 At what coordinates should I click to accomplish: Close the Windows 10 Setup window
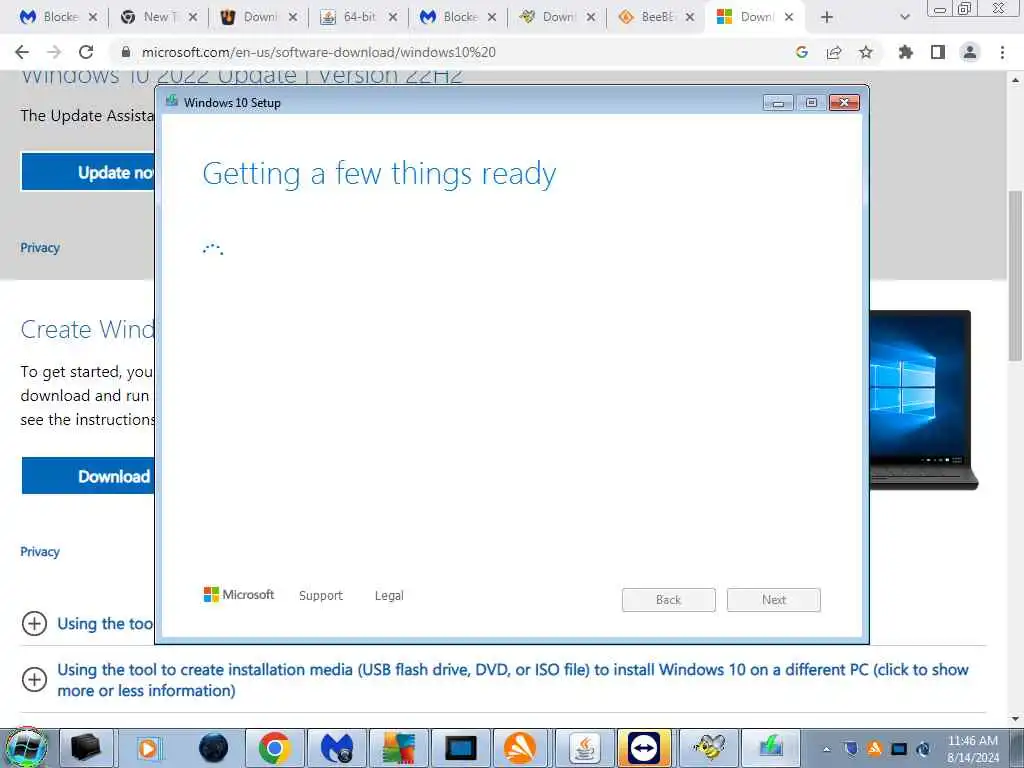[x=844, y=103]
